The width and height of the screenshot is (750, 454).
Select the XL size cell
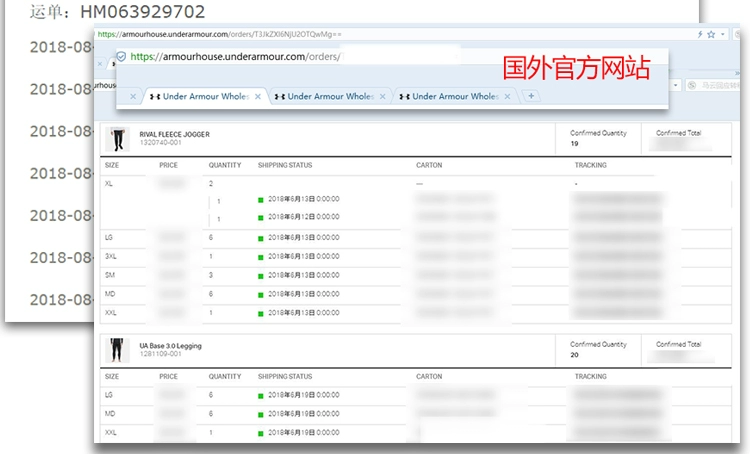(x=109, y=184)
